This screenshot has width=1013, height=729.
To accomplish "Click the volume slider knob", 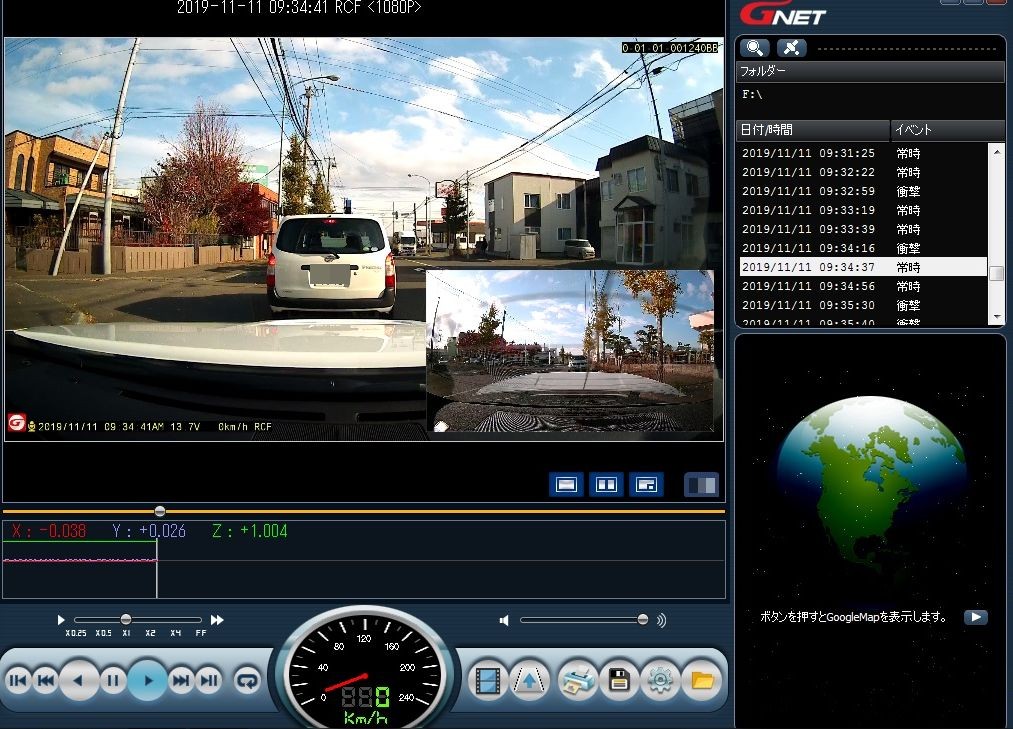I will (642, 620).
